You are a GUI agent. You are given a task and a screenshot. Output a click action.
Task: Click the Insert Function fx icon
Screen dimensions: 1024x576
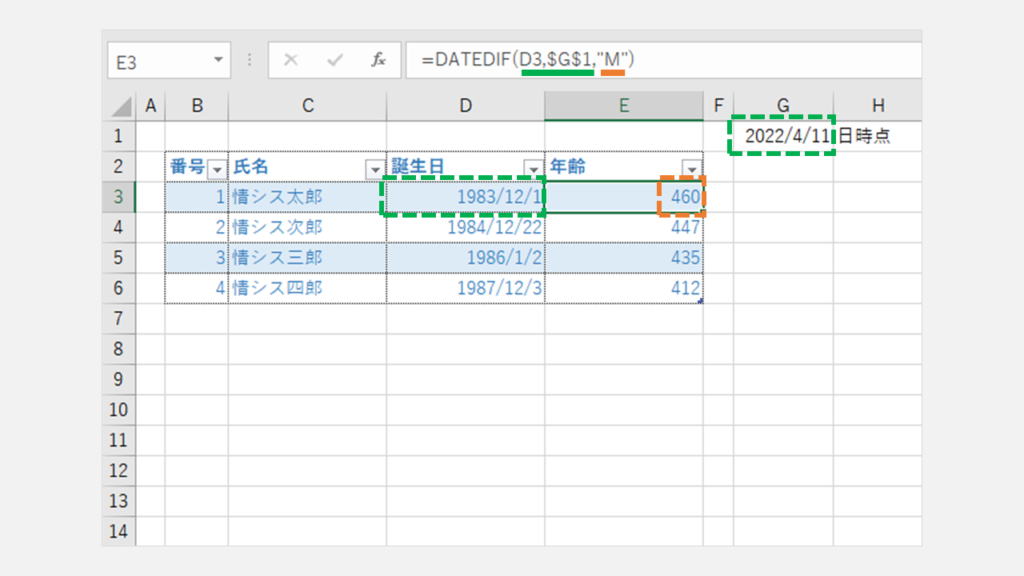point(379,60)
